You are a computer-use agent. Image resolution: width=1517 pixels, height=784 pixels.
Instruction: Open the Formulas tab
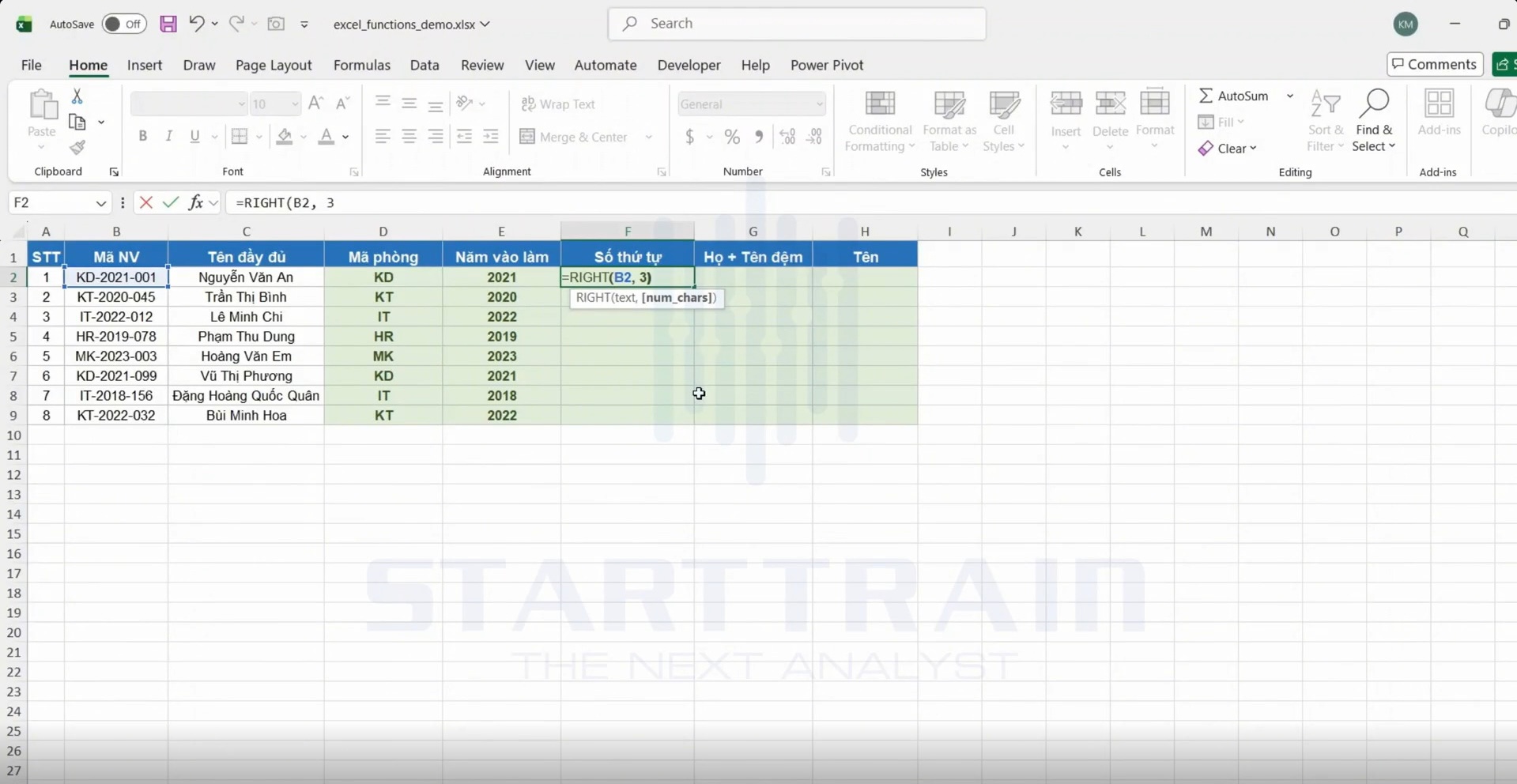362,65
